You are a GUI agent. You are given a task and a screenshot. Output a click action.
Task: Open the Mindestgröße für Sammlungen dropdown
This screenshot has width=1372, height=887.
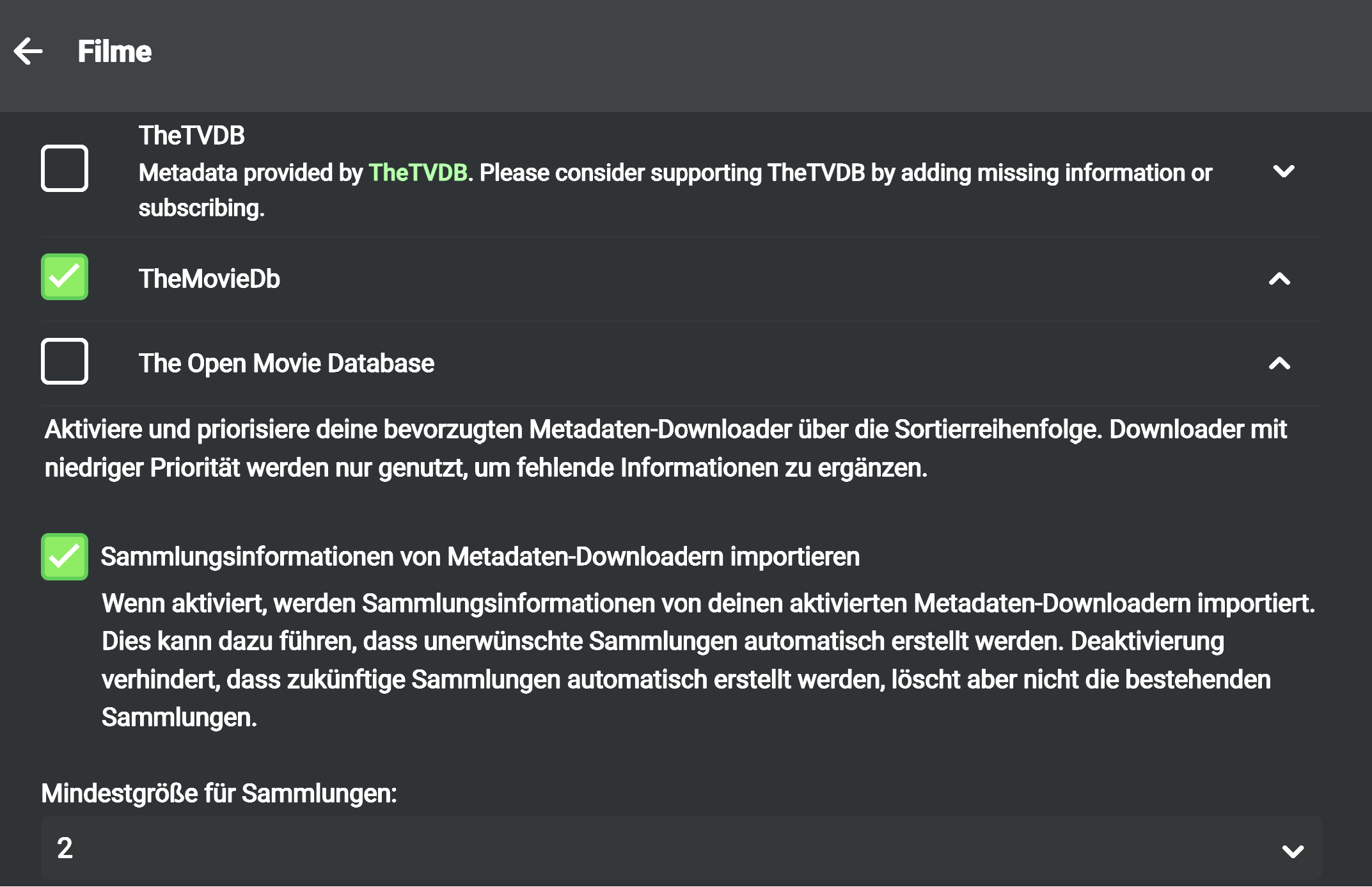coord(681,849)
